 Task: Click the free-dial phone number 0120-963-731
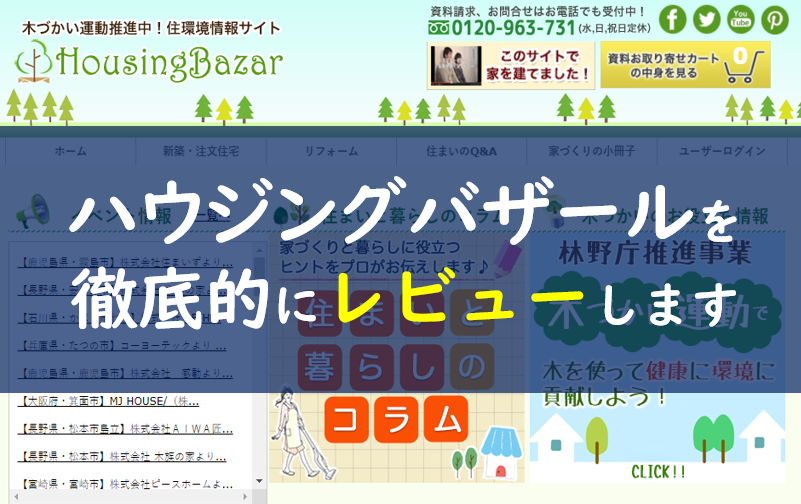(513, 28)
